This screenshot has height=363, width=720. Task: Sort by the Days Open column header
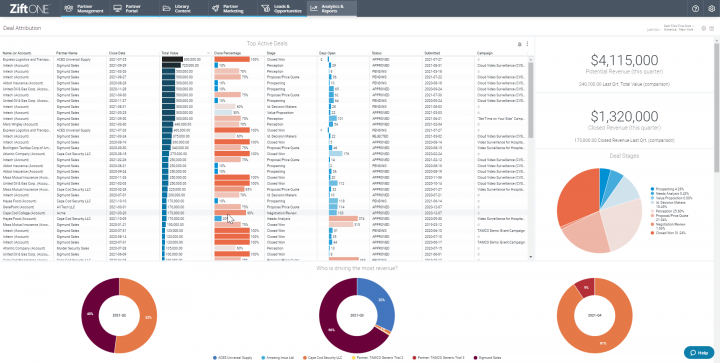(x=326, y=53)
